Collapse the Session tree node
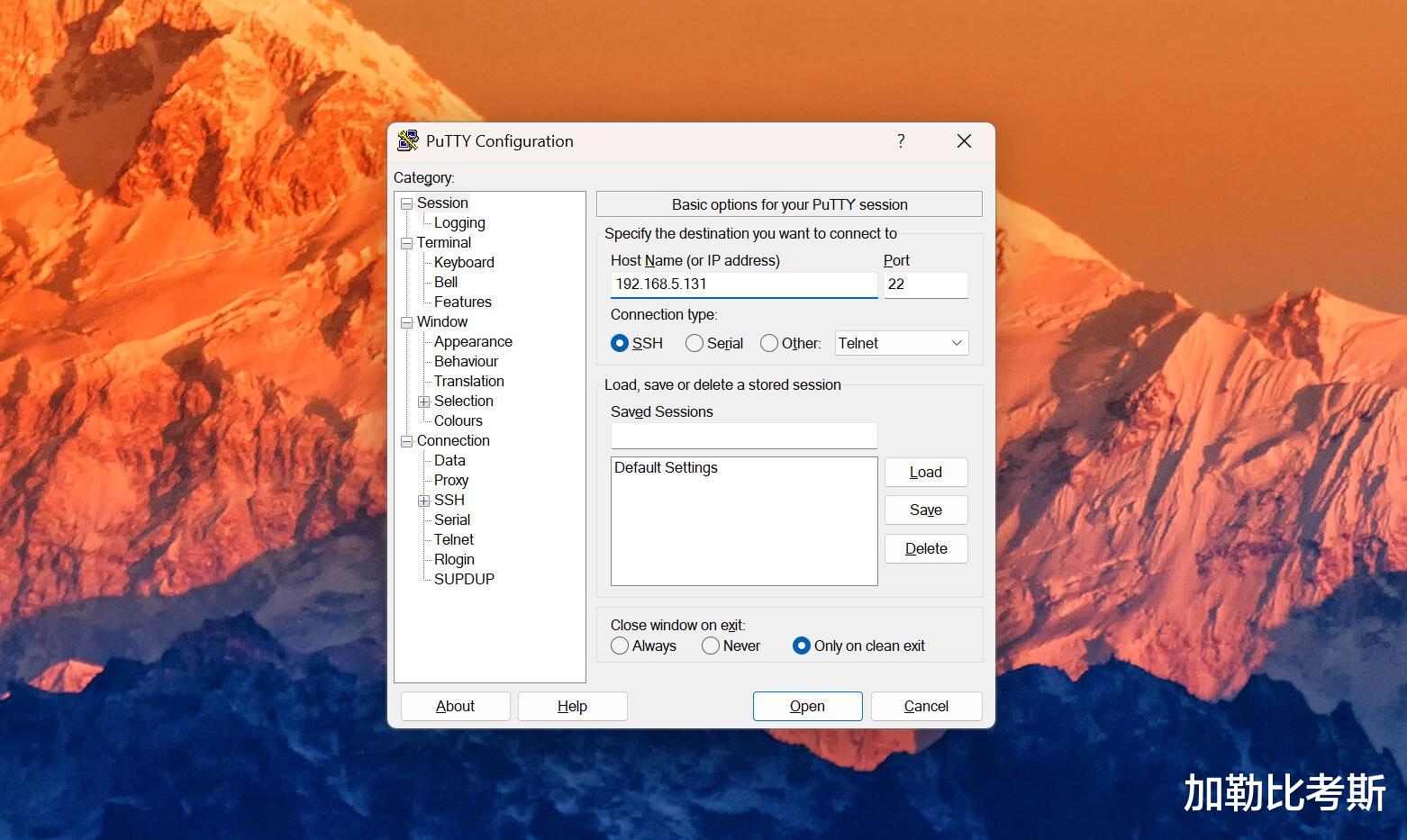 (x=407, y=203)
